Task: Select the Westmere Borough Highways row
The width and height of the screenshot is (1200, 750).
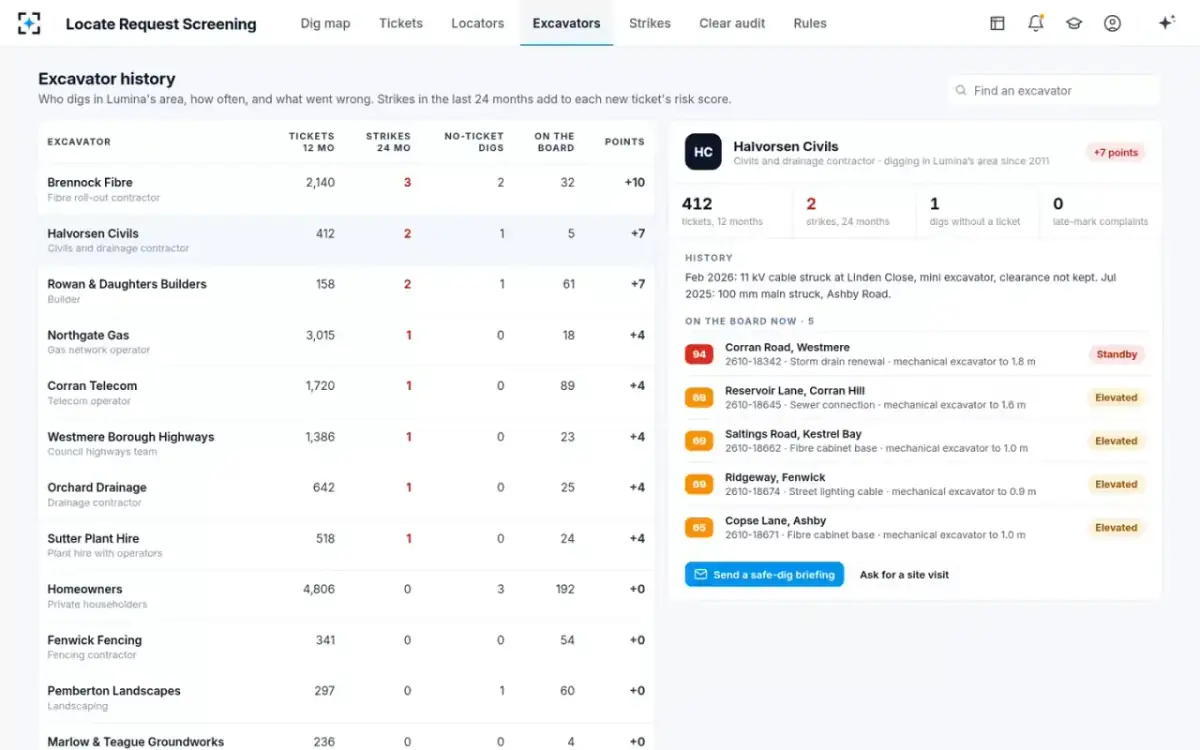Action: pos(346,443)
